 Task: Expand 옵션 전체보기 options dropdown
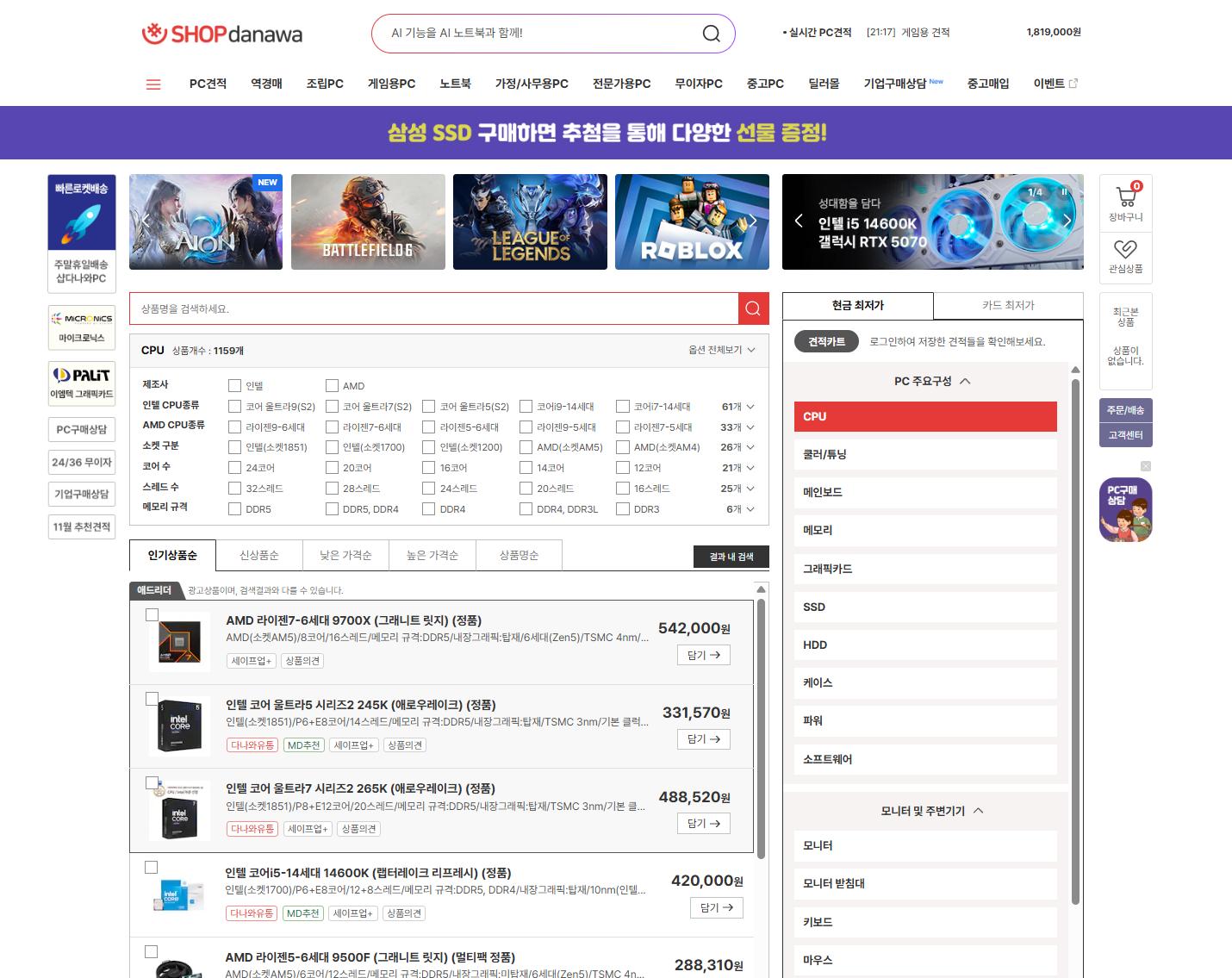click(722, 350)
